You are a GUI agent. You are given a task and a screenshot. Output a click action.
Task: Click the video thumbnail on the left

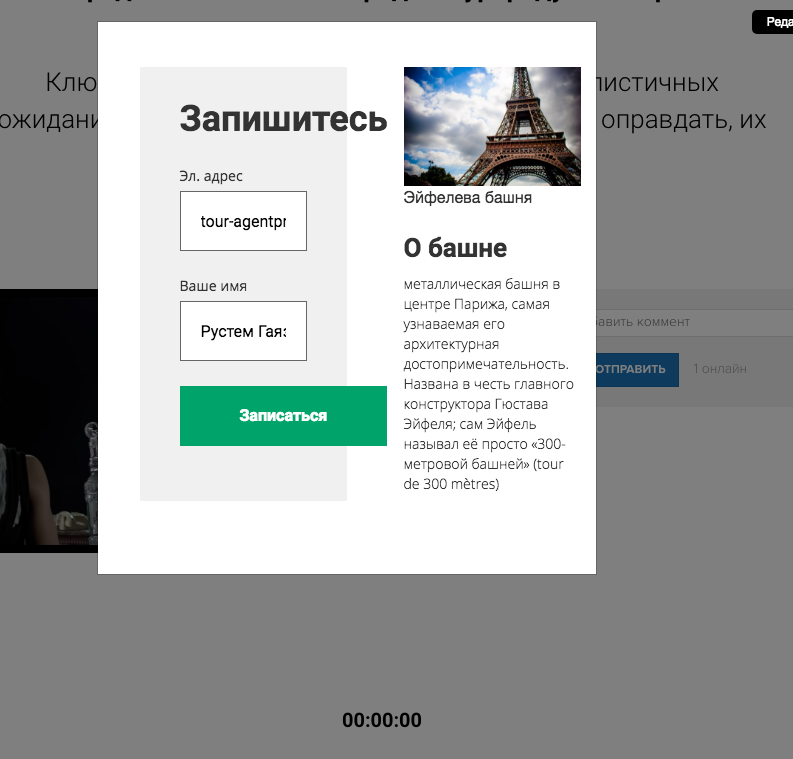pos(49,421)
